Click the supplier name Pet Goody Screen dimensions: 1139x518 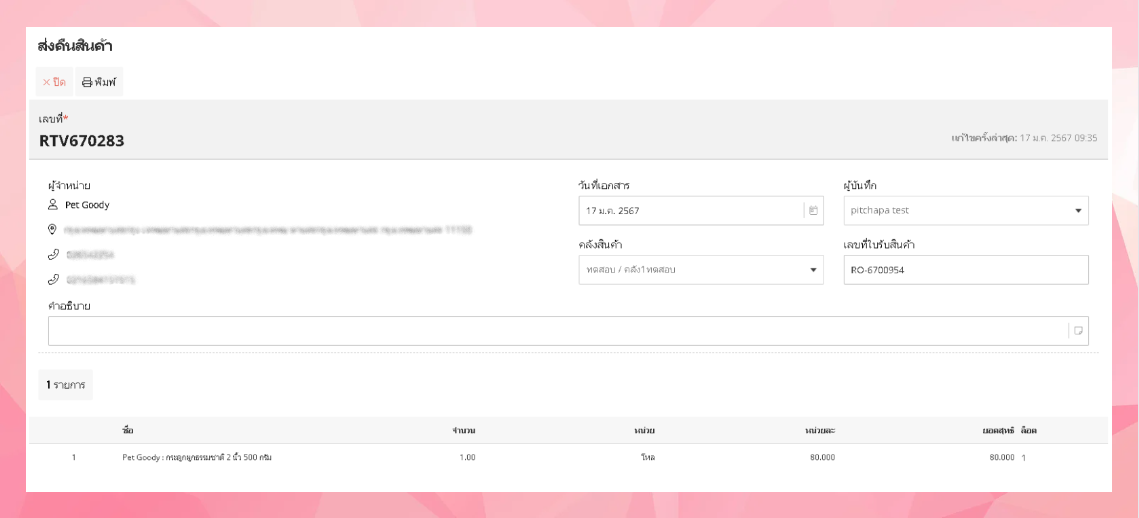click(87, 205)
